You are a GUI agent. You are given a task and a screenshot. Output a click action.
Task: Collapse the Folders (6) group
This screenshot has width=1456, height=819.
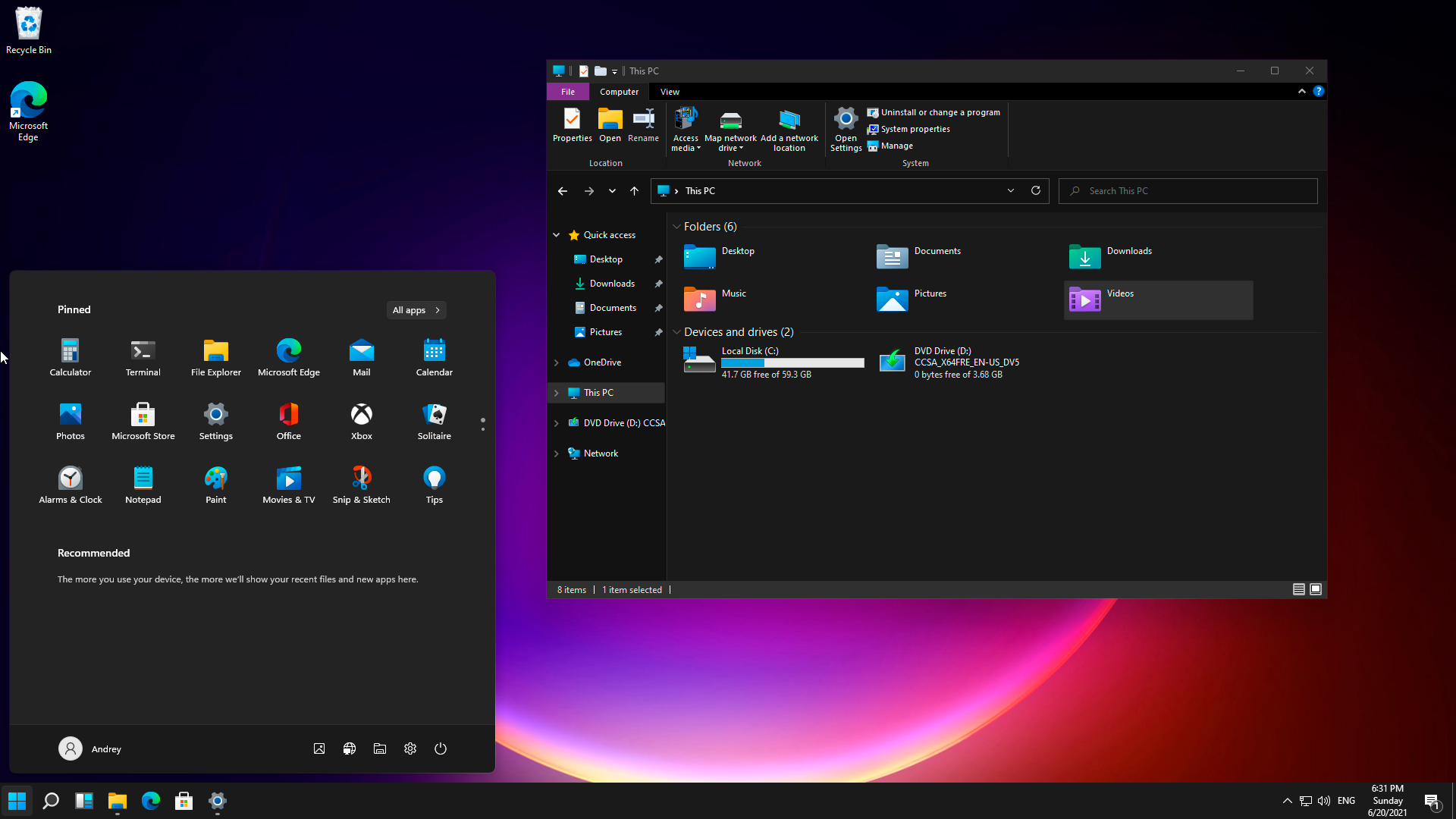[676, 227]
